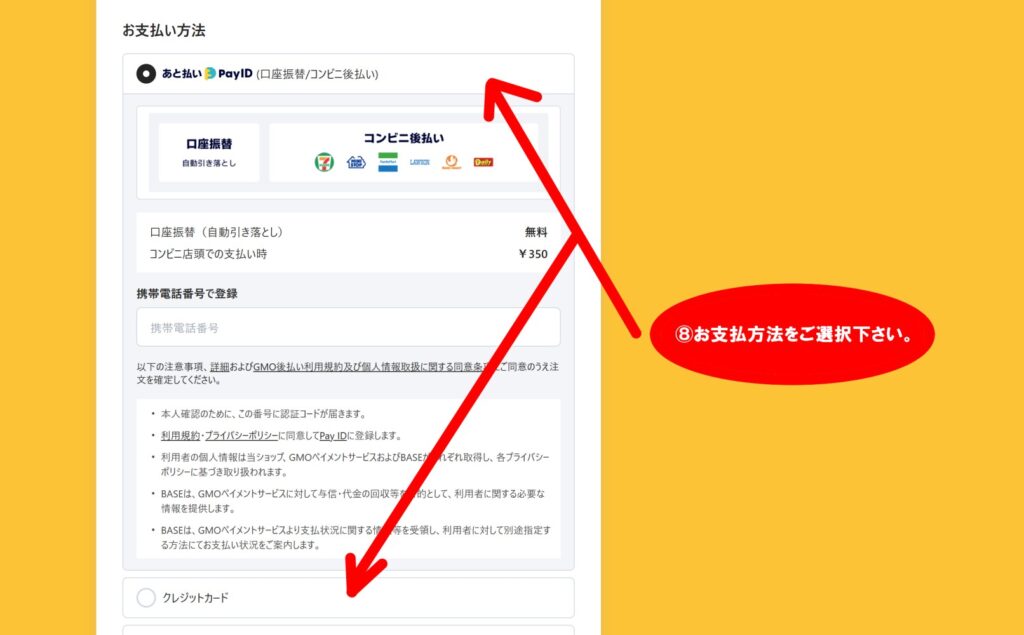Click the Pay ID logo icon

210,73
